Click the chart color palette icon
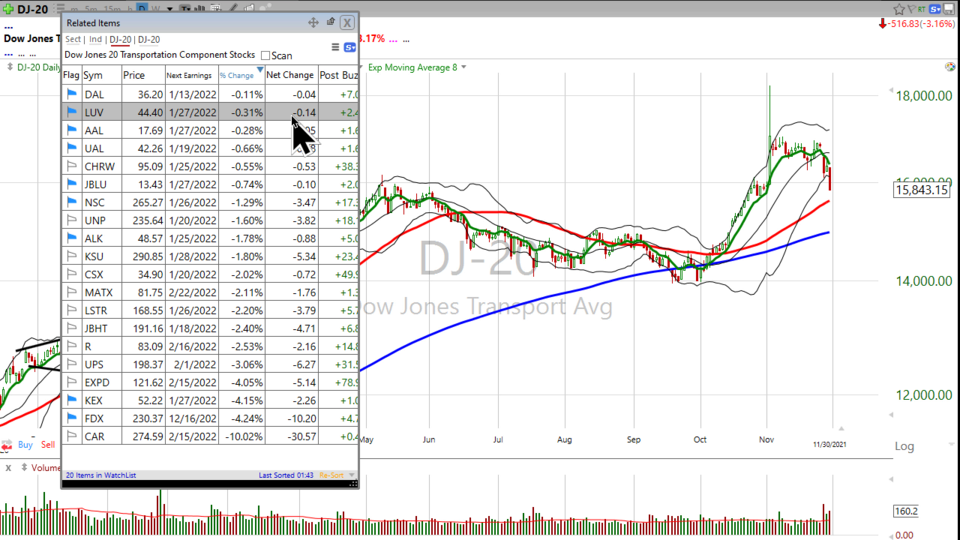The height and width of the screenshot is (540, 960). pyautogui.click(x=949, y=67)
